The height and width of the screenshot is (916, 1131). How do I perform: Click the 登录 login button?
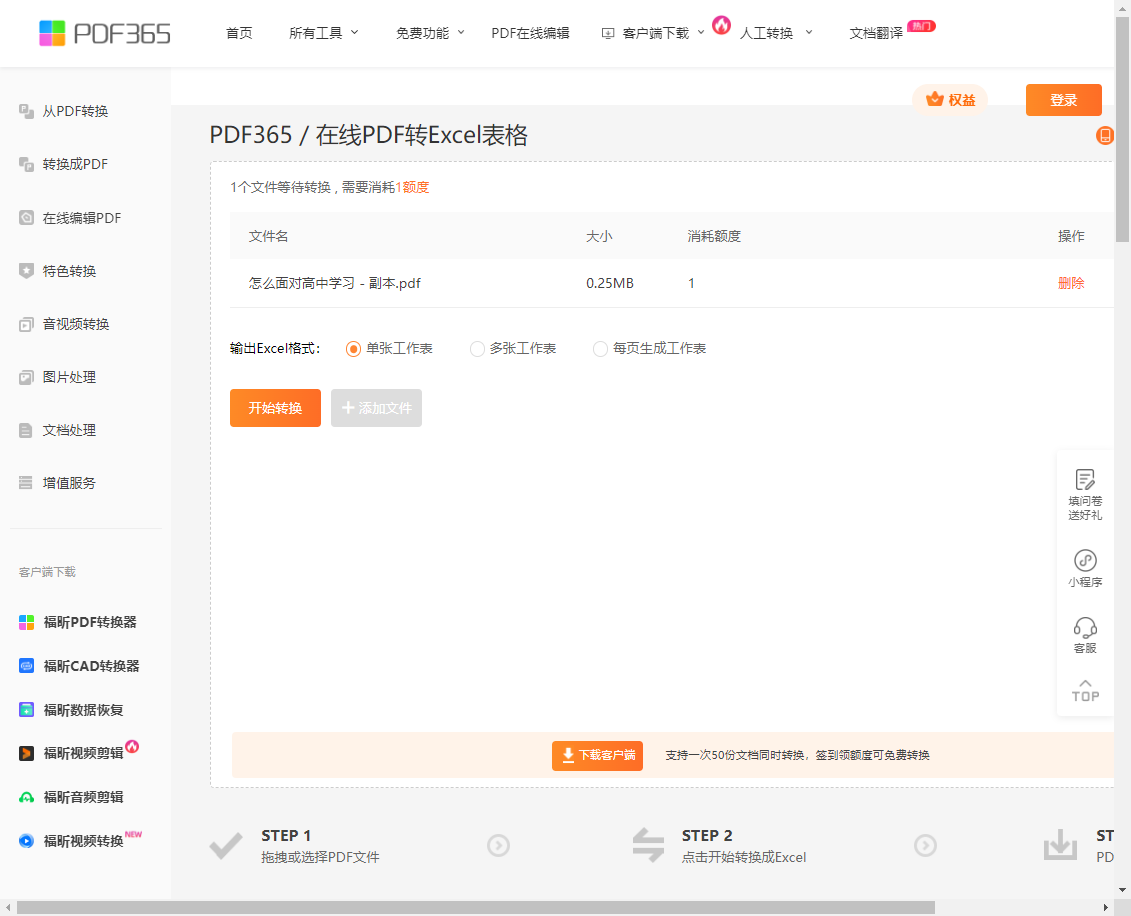coord(1064,100)
